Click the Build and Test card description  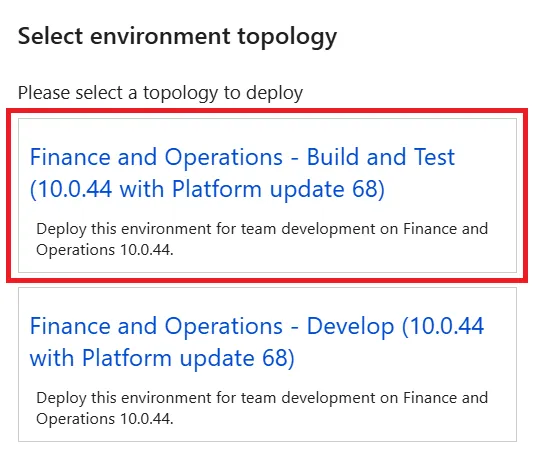262,239
